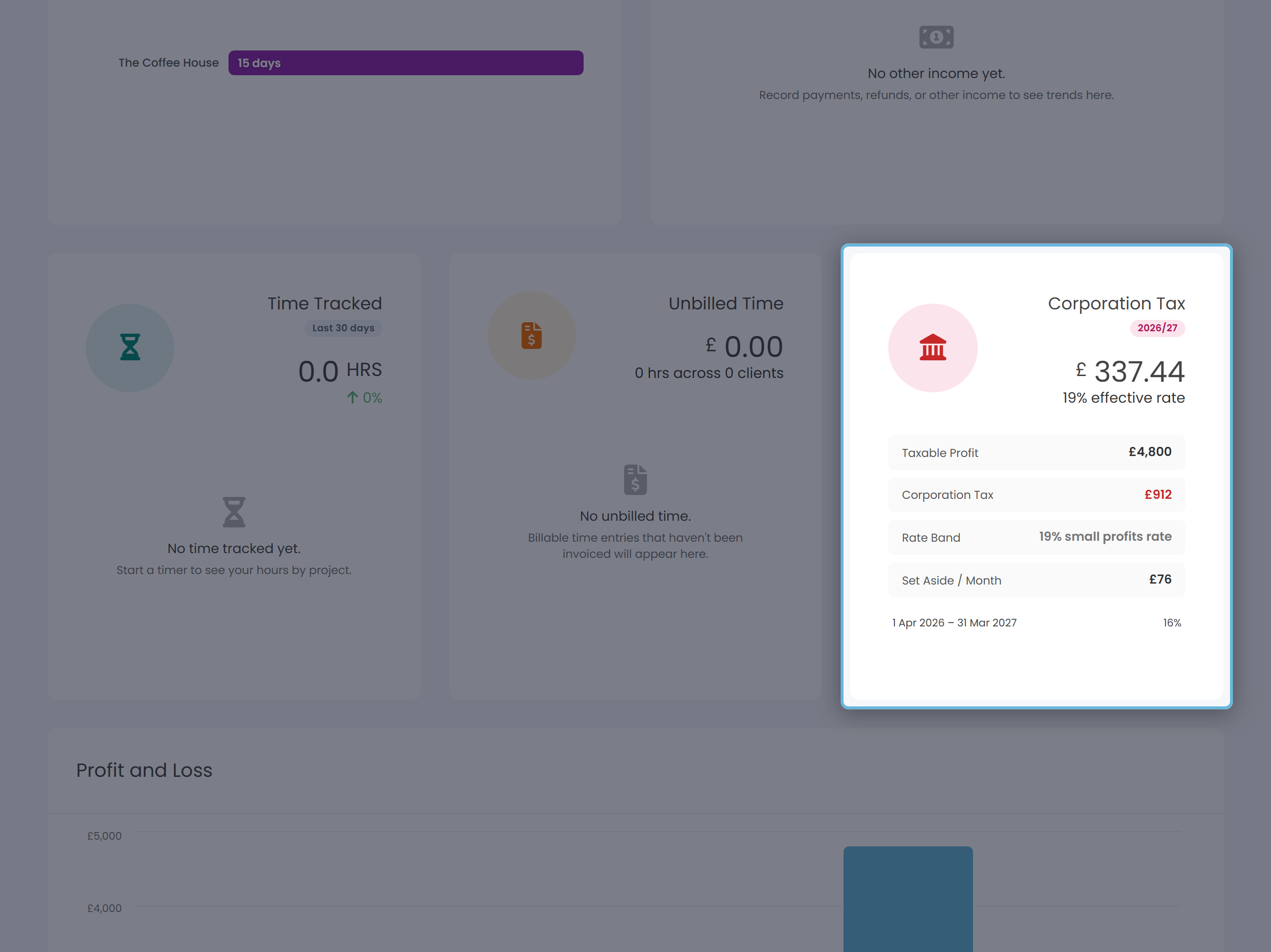Click the £76 set aside value

tap(1160, 580)
